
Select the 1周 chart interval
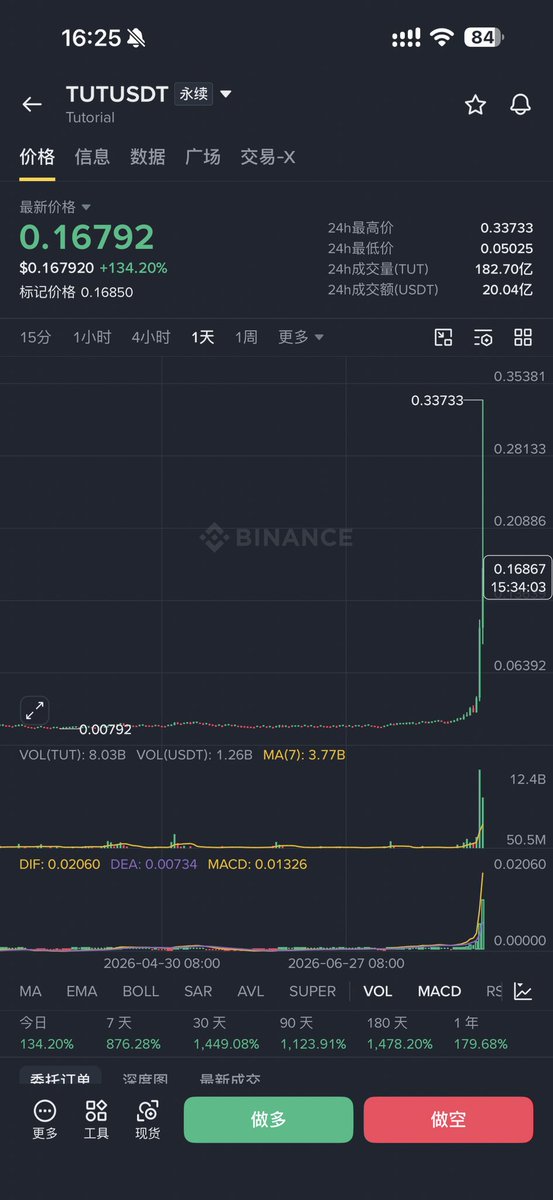coord(246,337)
